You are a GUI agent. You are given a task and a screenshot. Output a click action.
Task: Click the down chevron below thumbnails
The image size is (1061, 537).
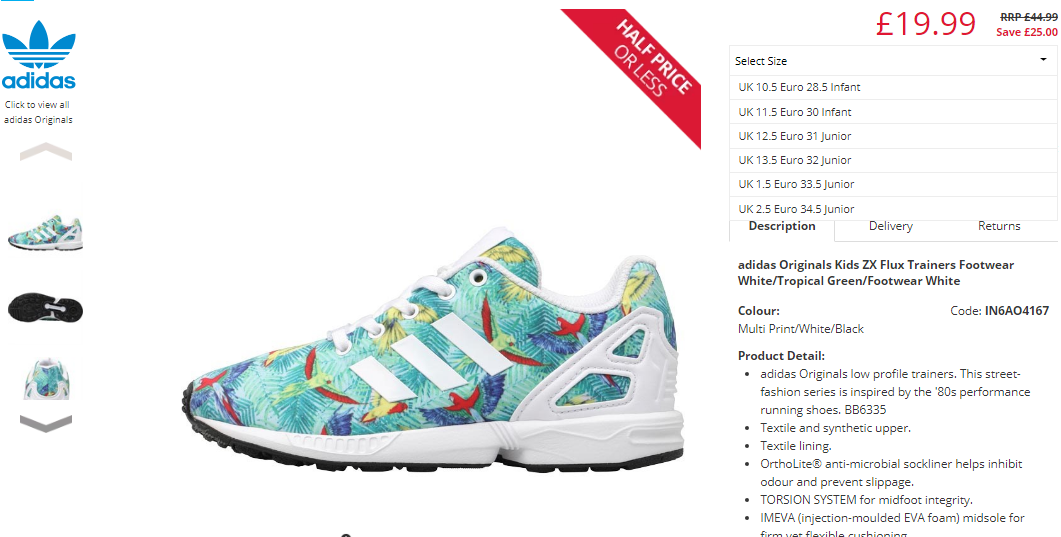(x=46, y=424)
